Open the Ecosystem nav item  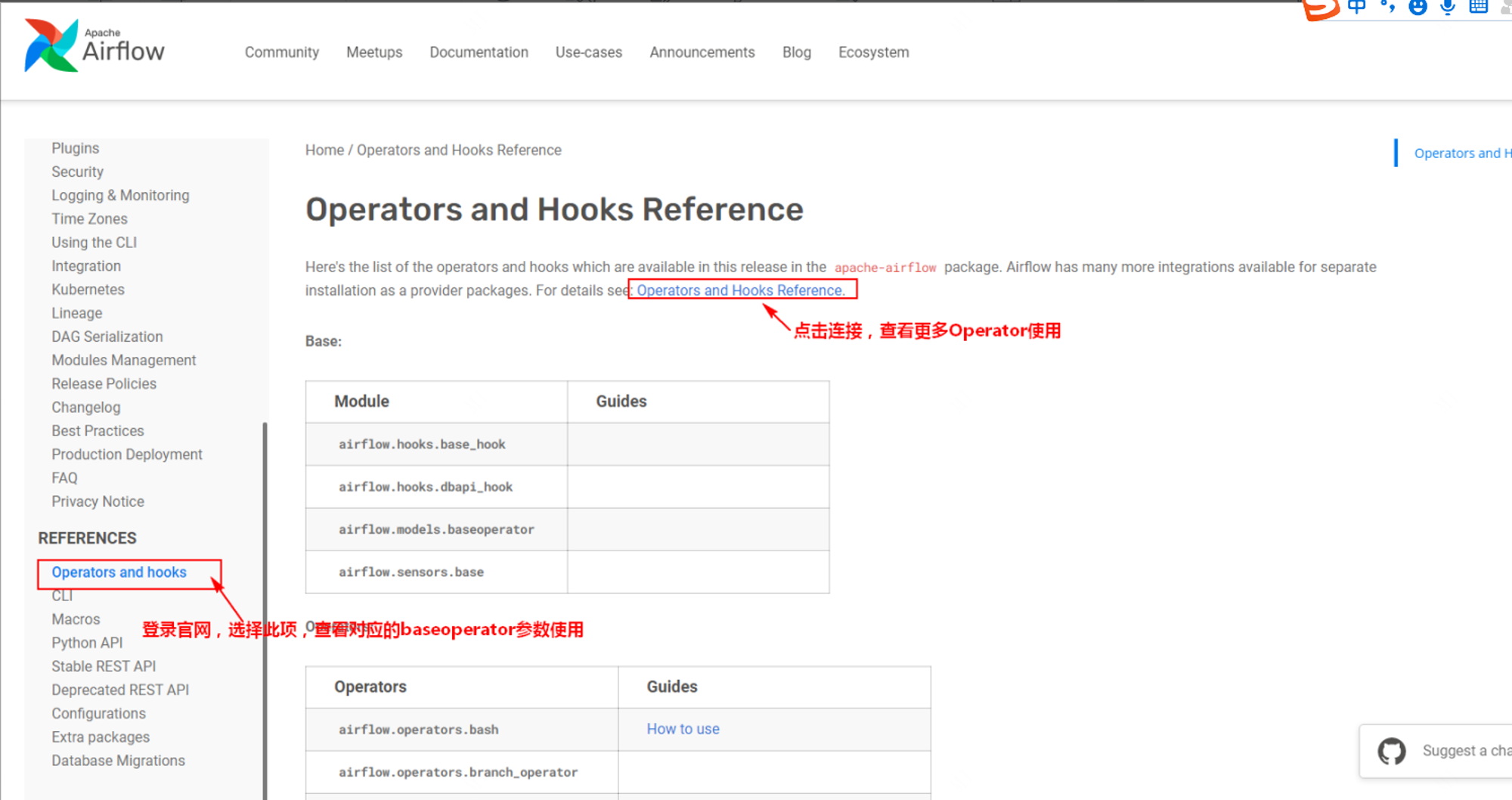coord(873,52)
